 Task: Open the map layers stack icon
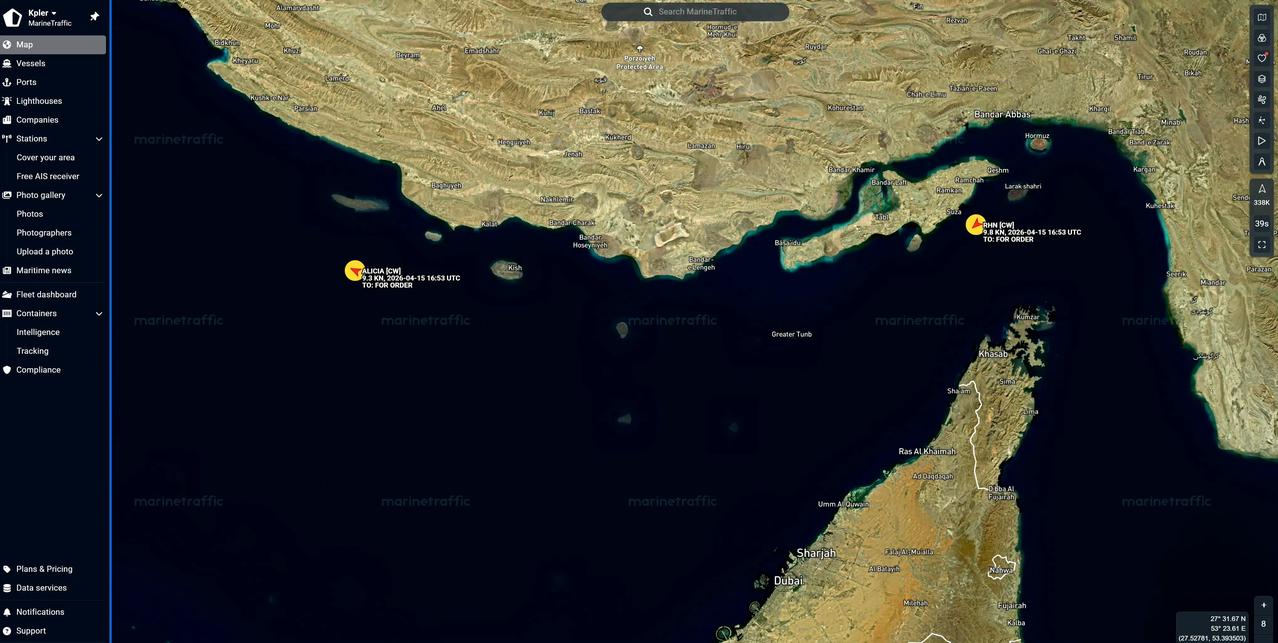pyautogui.click(x=1262, y=79)
